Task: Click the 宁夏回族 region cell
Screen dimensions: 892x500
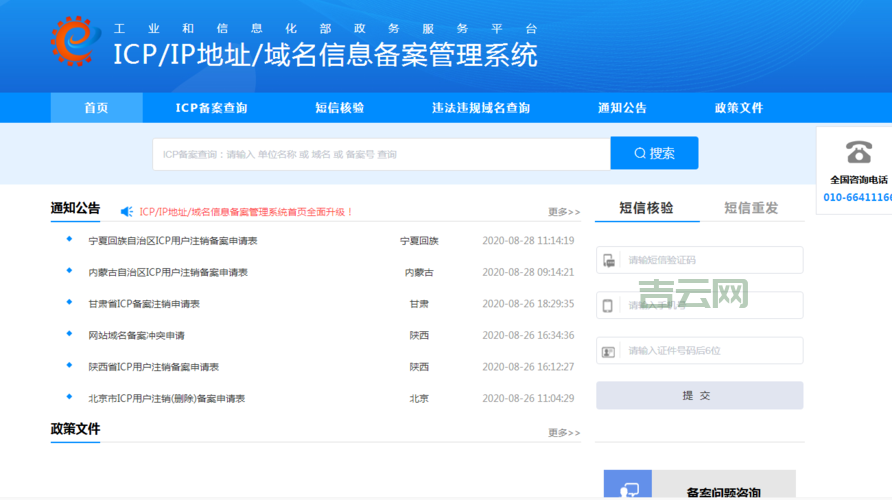Action: tap(419, 241)
